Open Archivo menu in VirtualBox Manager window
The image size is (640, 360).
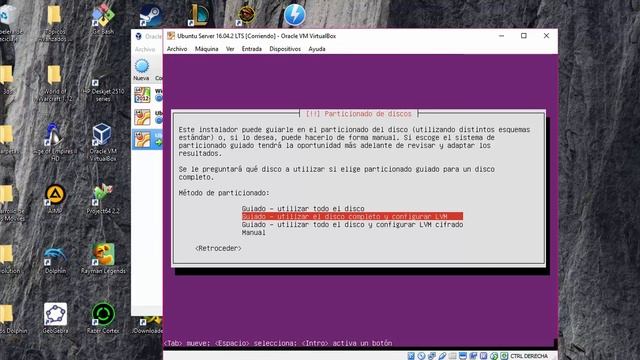point(145,49)
